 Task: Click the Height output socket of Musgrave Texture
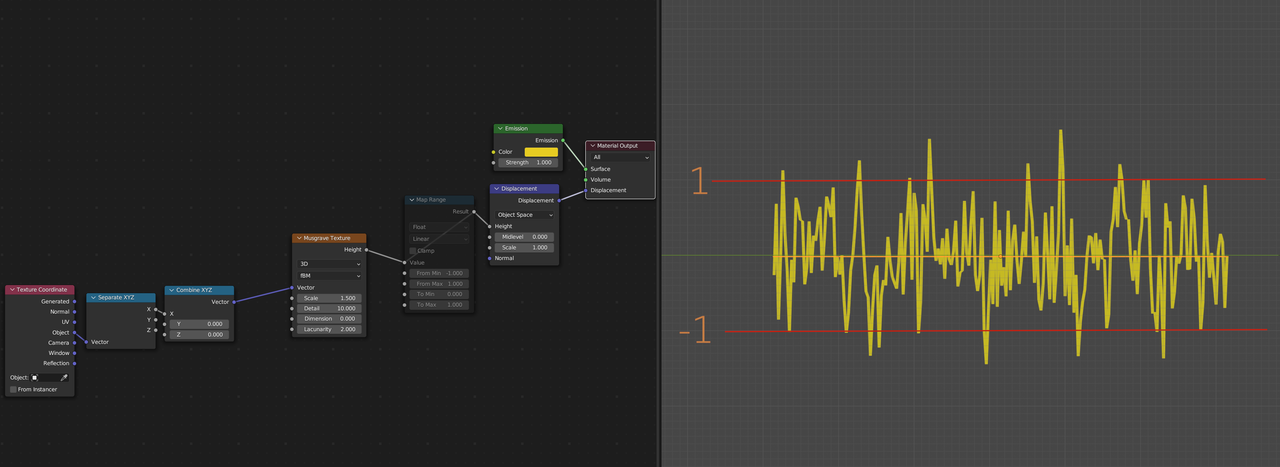[366, 250]
